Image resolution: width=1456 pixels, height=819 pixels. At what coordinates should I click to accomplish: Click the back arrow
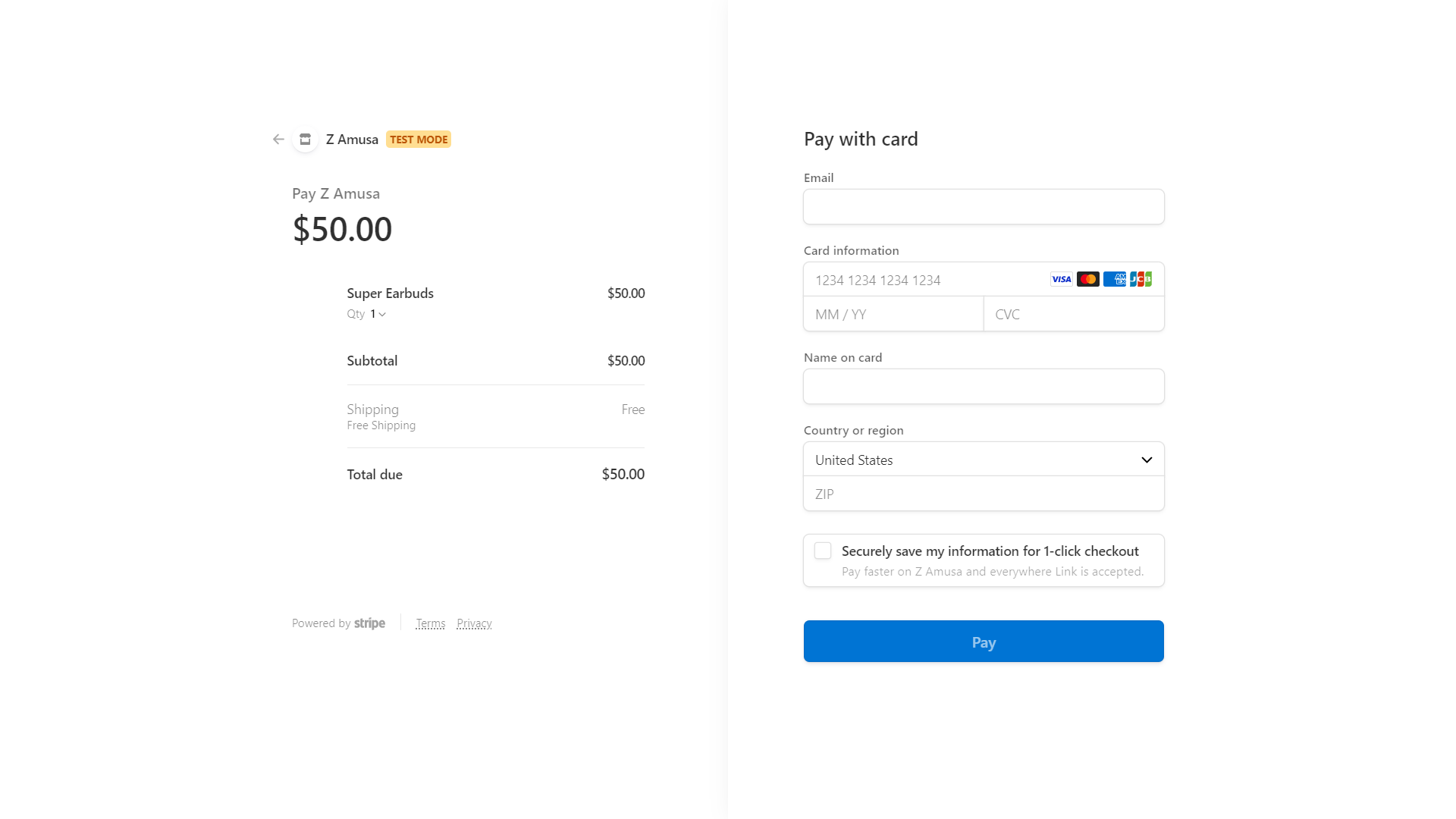pos(278,140)
